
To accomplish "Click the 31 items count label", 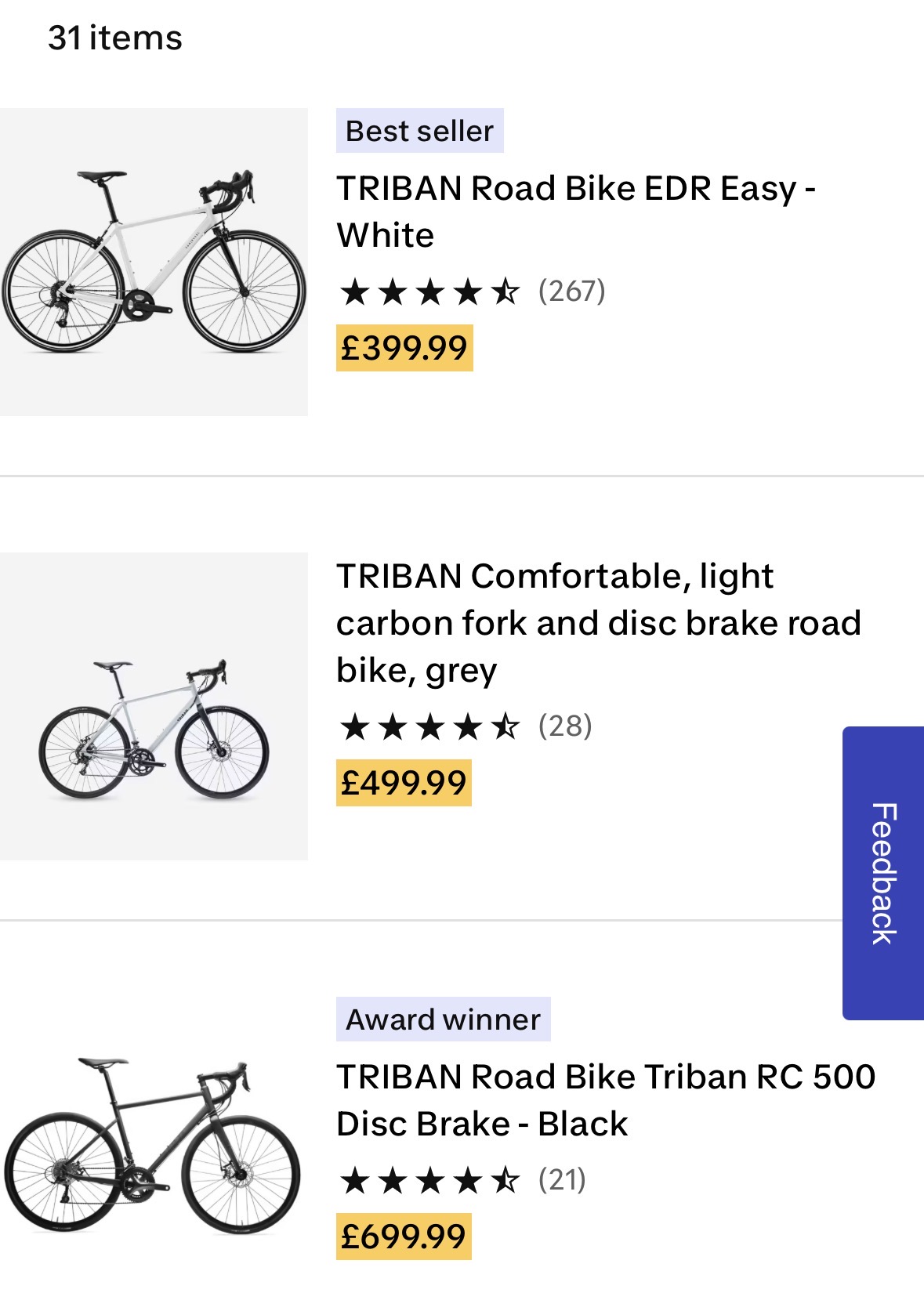I will coord(115,38).
